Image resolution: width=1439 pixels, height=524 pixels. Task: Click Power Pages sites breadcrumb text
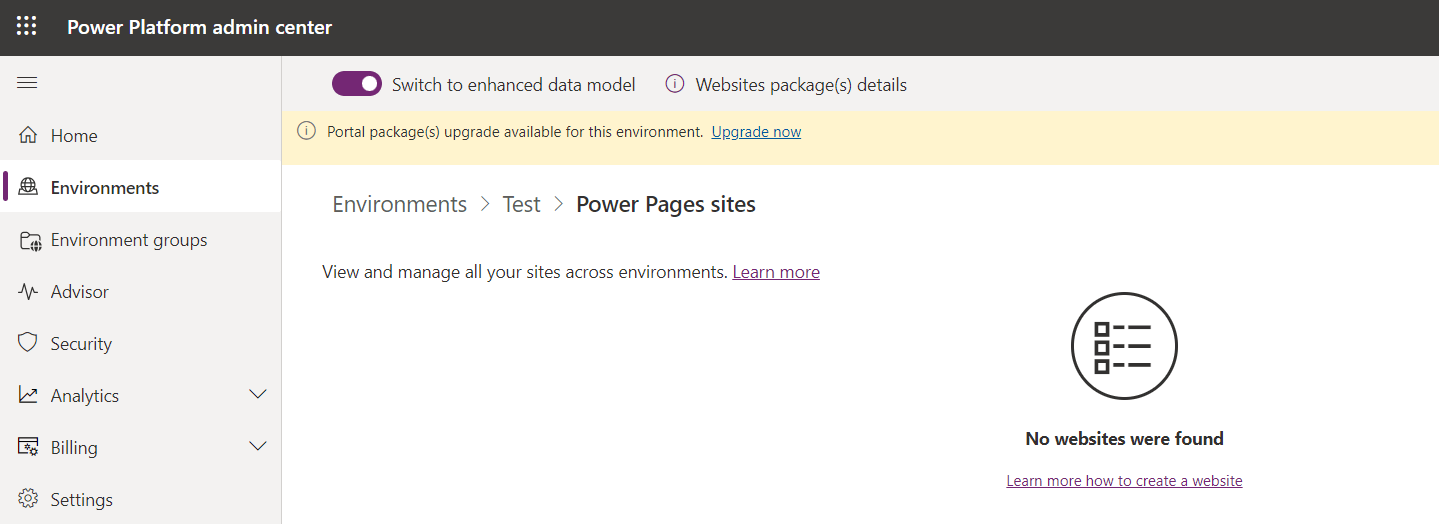pyautogui.click(x=666, y=204)
